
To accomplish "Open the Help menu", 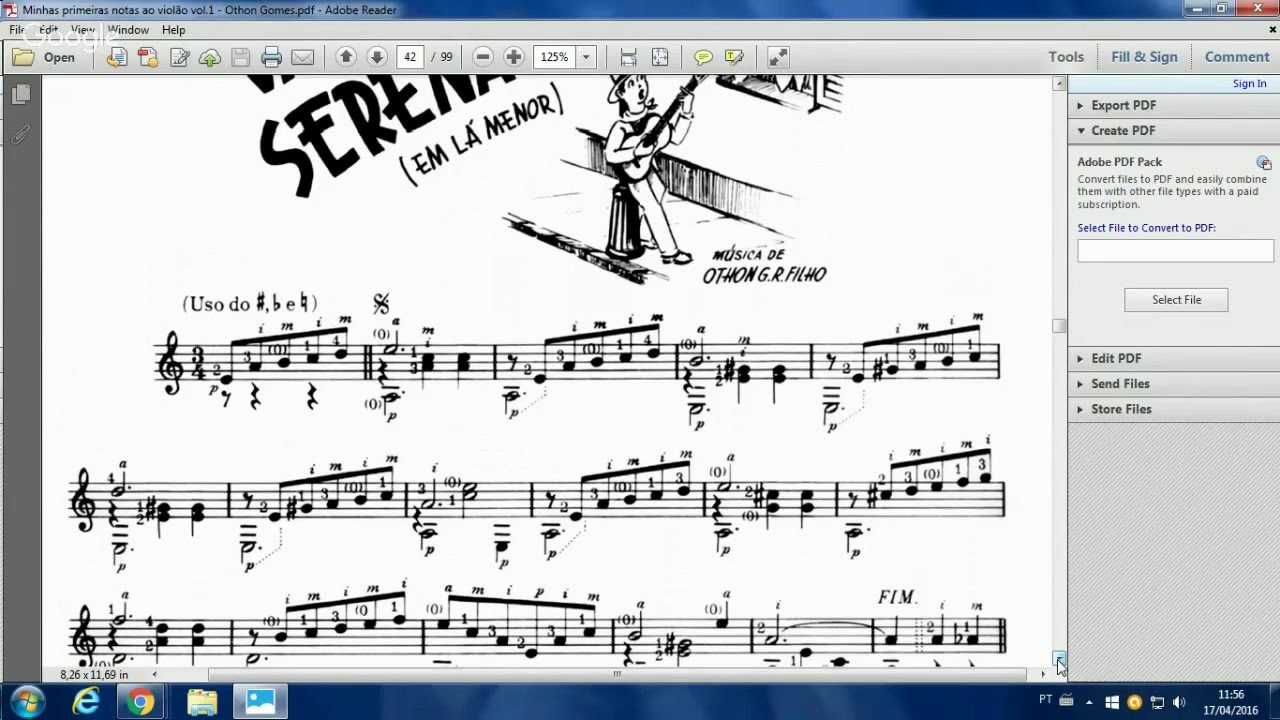I will pyautogui.click(x=174, y=30).
